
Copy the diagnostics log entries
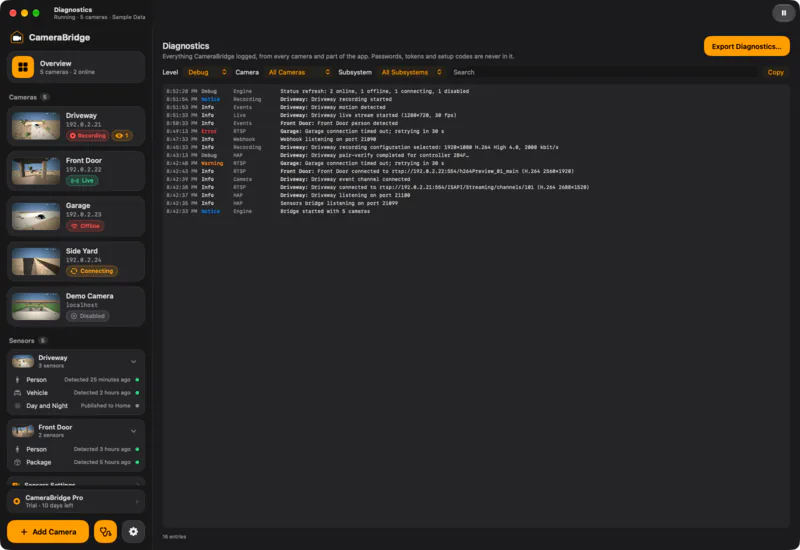tap(775, 72)
